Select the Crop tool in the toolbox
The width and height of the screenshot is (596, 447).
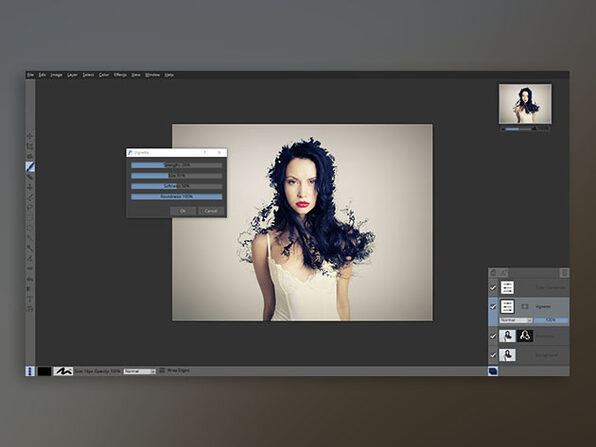[x=30, y=146]
